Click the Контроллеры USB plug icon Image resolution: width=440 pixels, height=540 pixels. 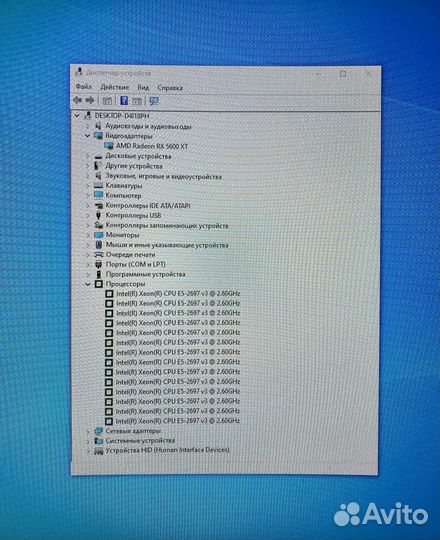coord(98,215)
